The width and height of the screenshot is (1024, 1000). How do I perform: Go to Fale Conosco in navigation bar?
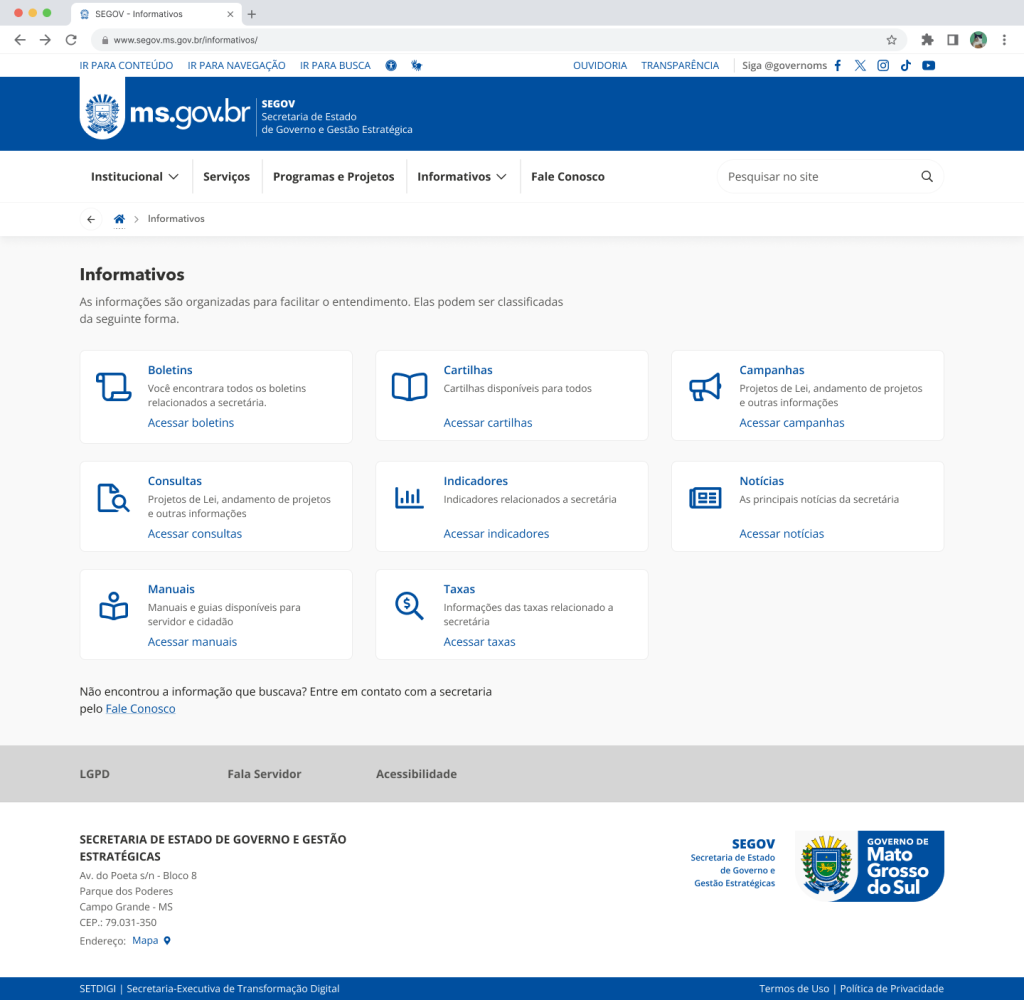(x=567, y=177)
